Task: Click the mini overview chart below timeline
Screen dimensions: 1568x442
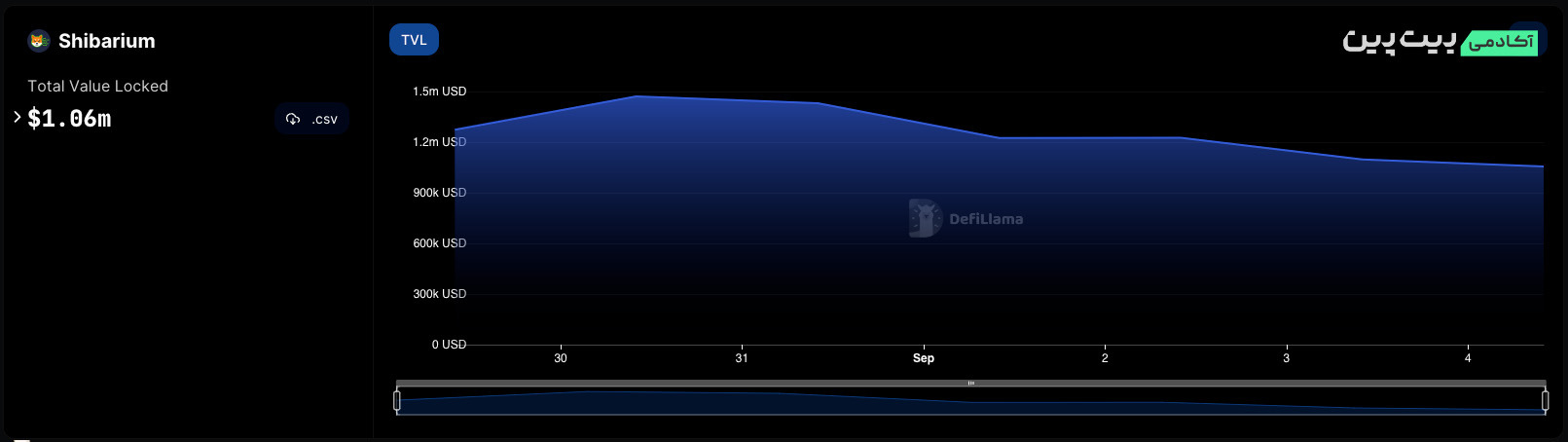Action: coord(970,401)
